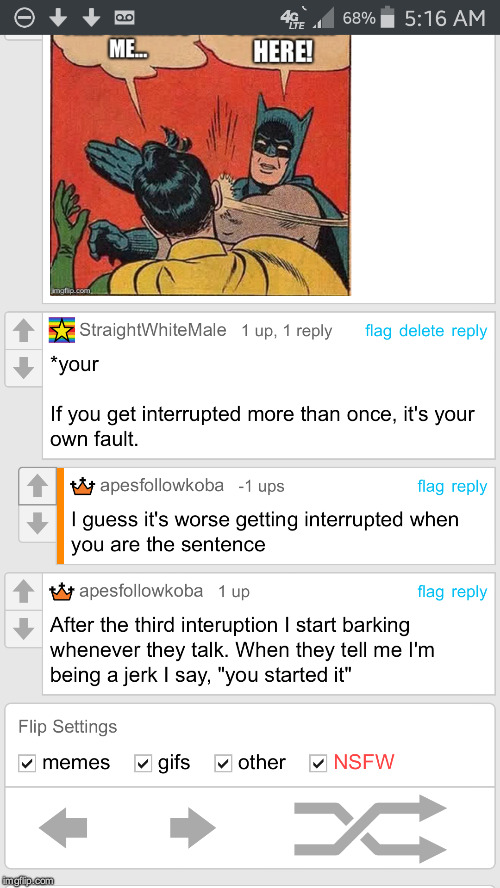The height and width of the screenshot is (888, 500).
Task: Go to next flip with right arrow
Action: click(193, 828)
